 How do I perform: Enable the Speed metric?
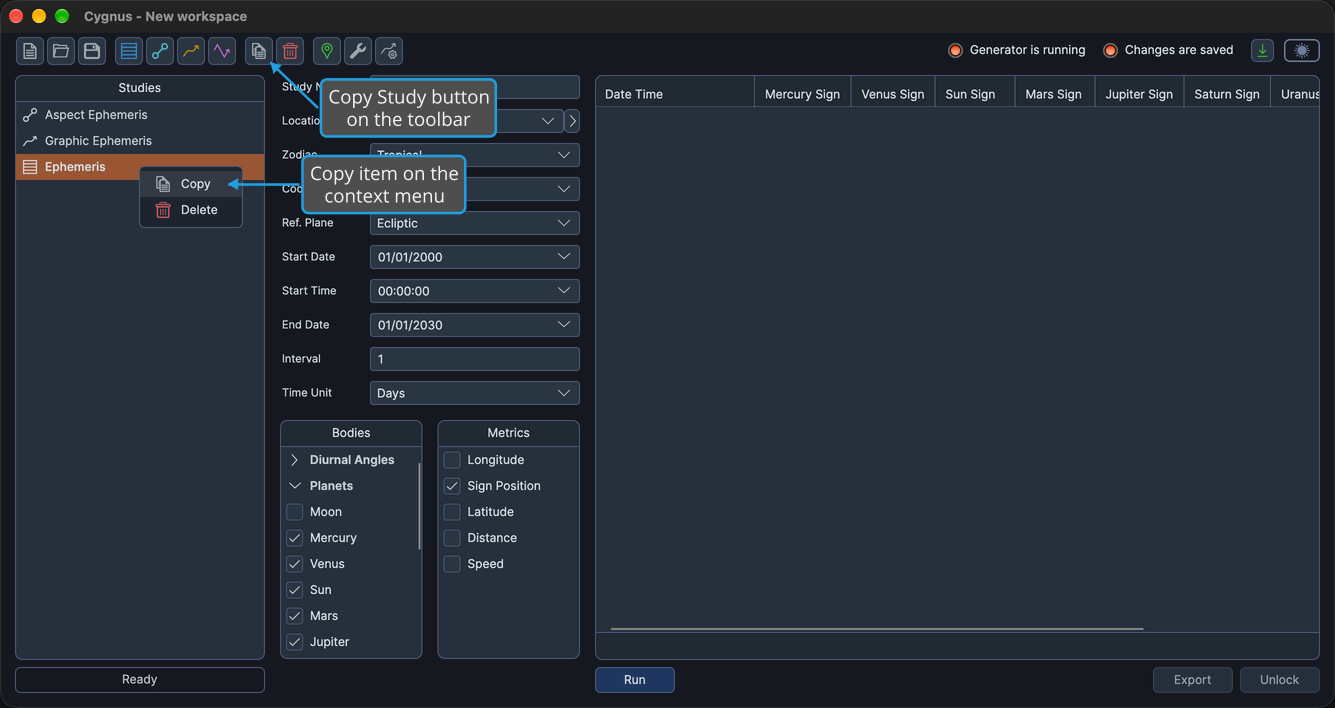pos(452,564)
